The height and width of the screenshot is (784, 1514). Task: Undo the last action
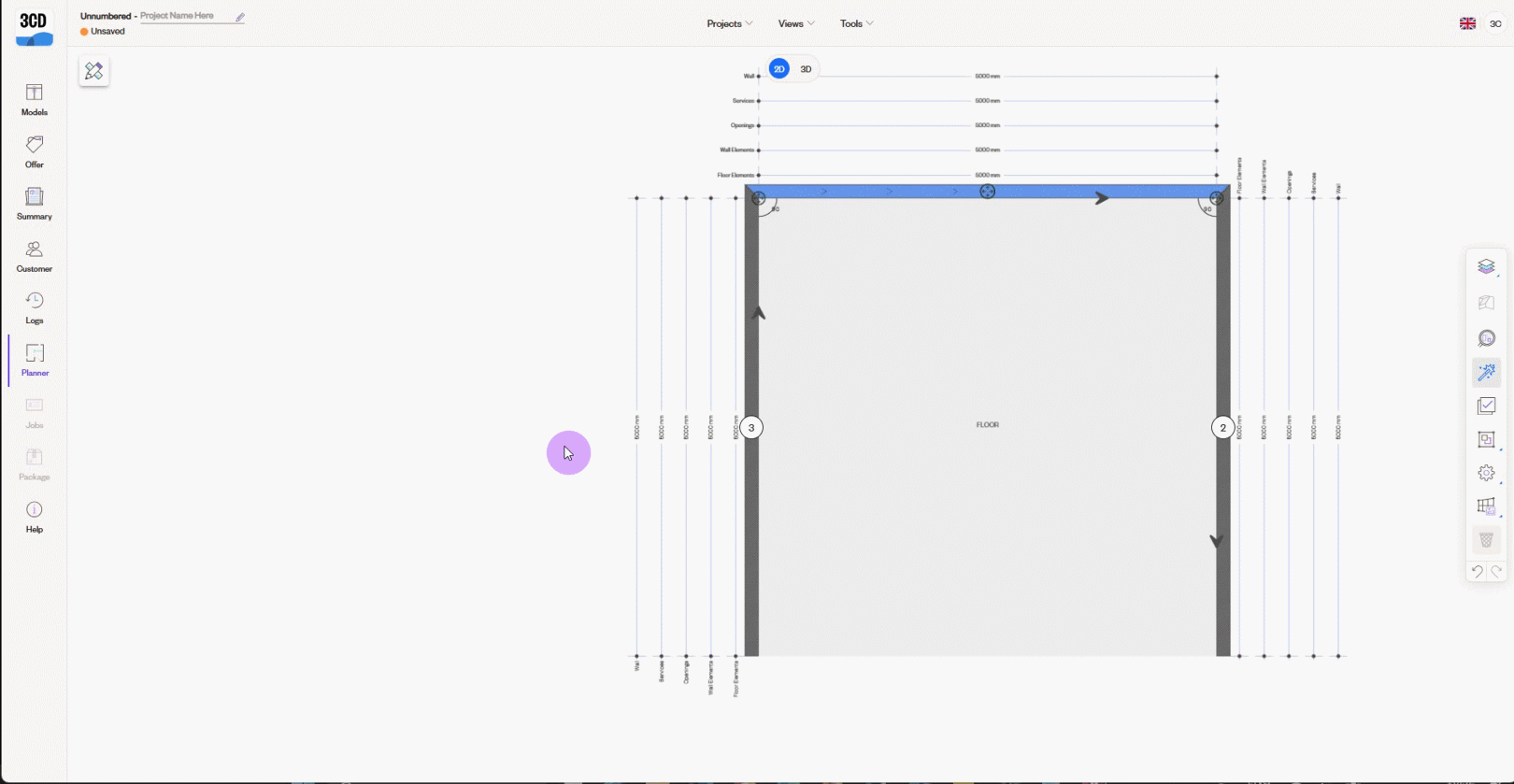tap(1477, 571)
